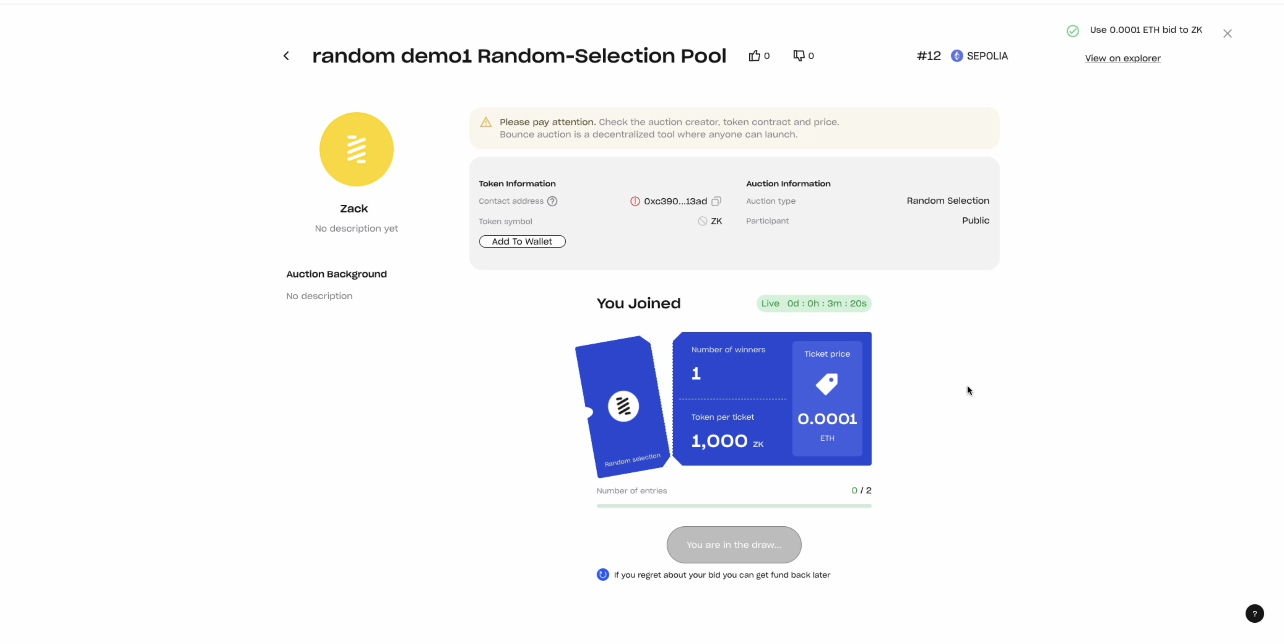The image size is (1284, 644).
Task: Click the yellow Zack creator avatar
Action: (x=356, y=150)
